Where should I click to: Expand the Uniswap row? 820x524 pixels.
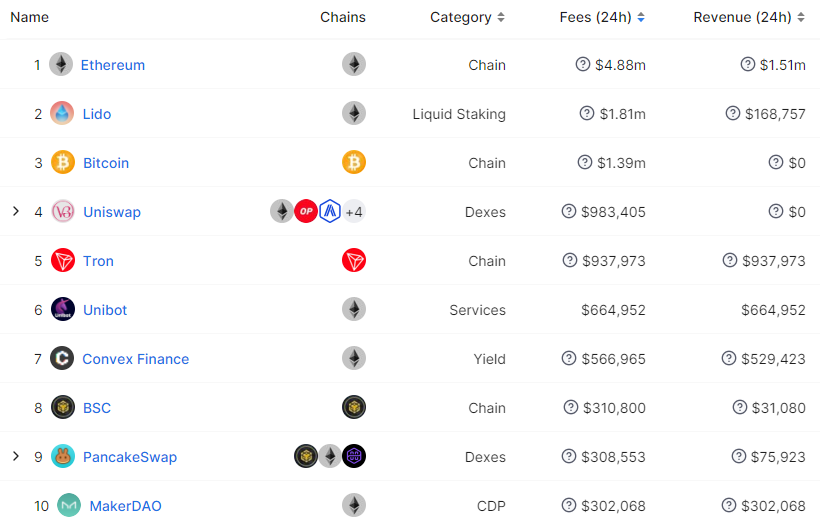16,212
